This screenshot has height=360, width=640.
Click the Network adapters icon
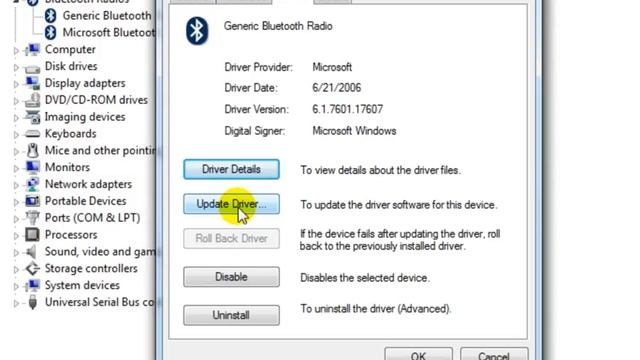(x=33, y=184)
